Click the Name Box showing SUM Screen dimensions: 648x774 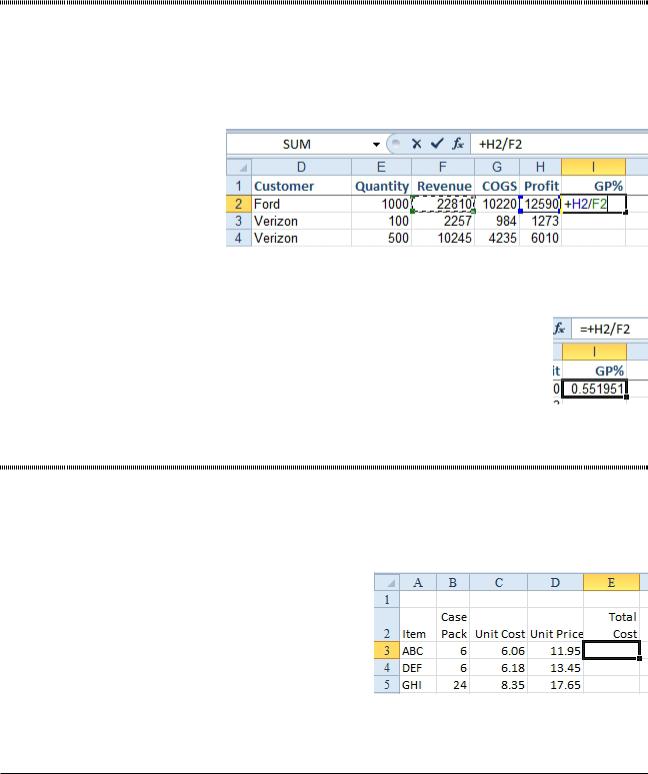(297, 144)
